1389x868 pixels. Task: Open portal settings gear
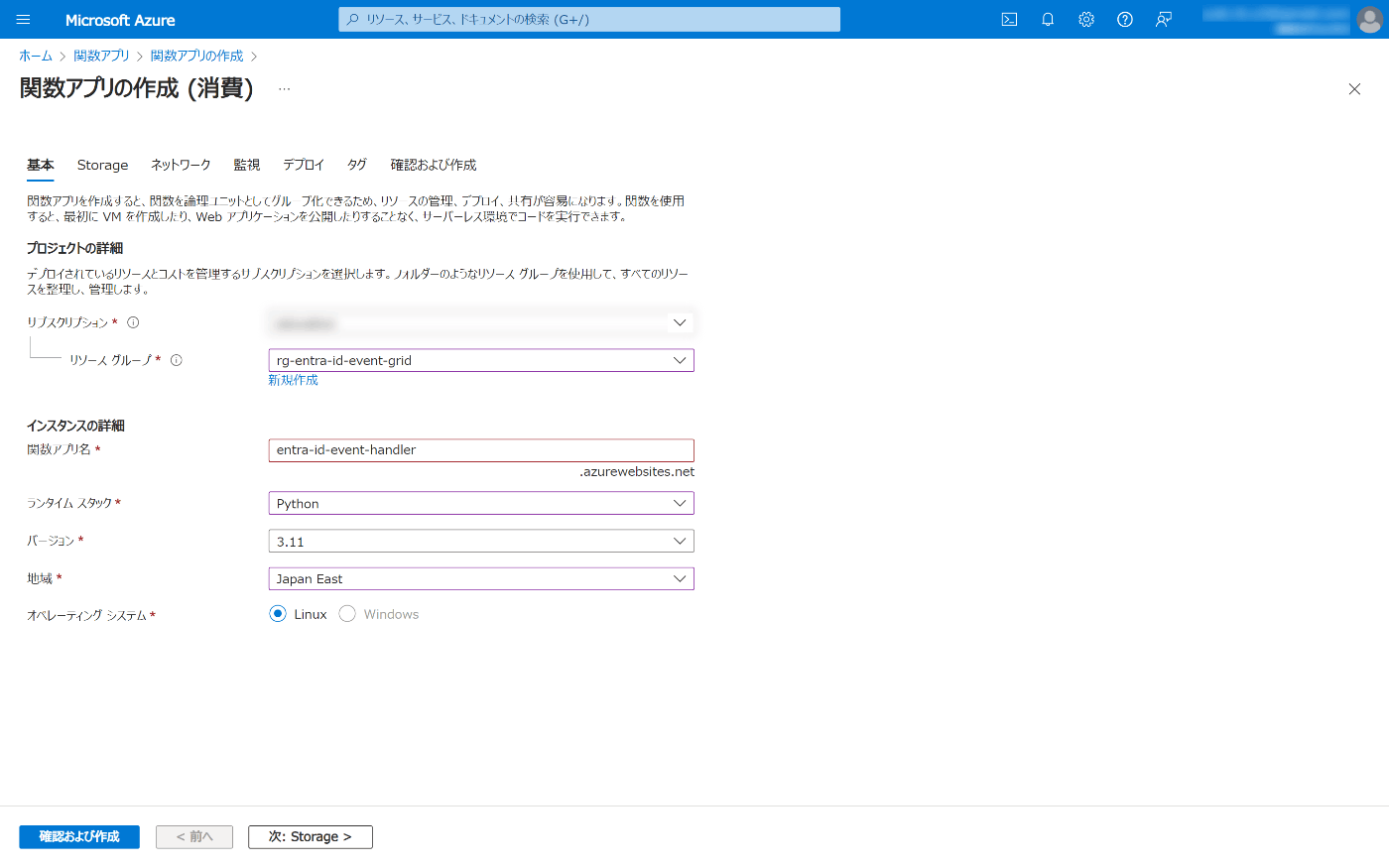tap(1086, 20)
